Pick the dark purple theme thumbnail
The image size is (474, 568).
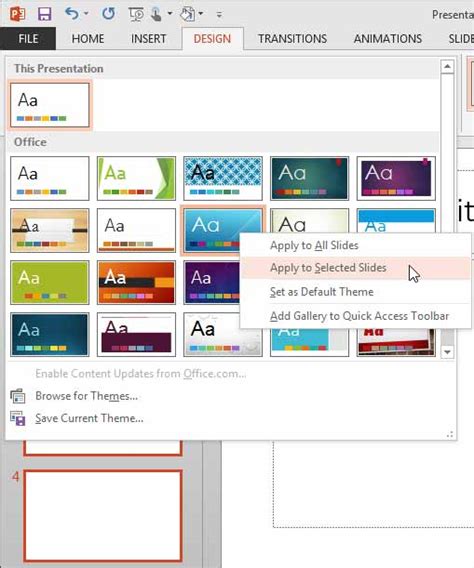[x=212, y=283]
